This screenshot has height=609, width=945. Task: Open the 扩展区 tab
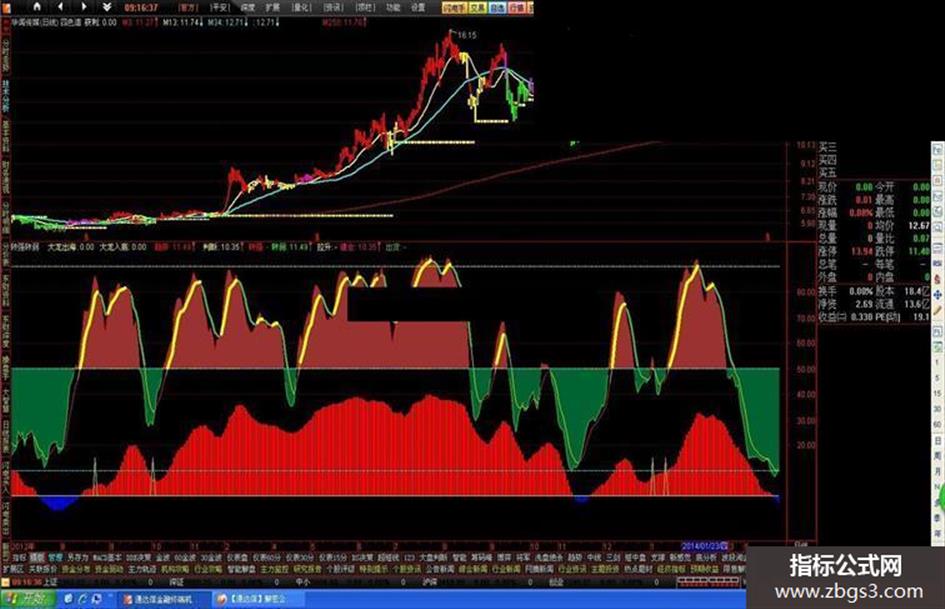coord(13,569)
